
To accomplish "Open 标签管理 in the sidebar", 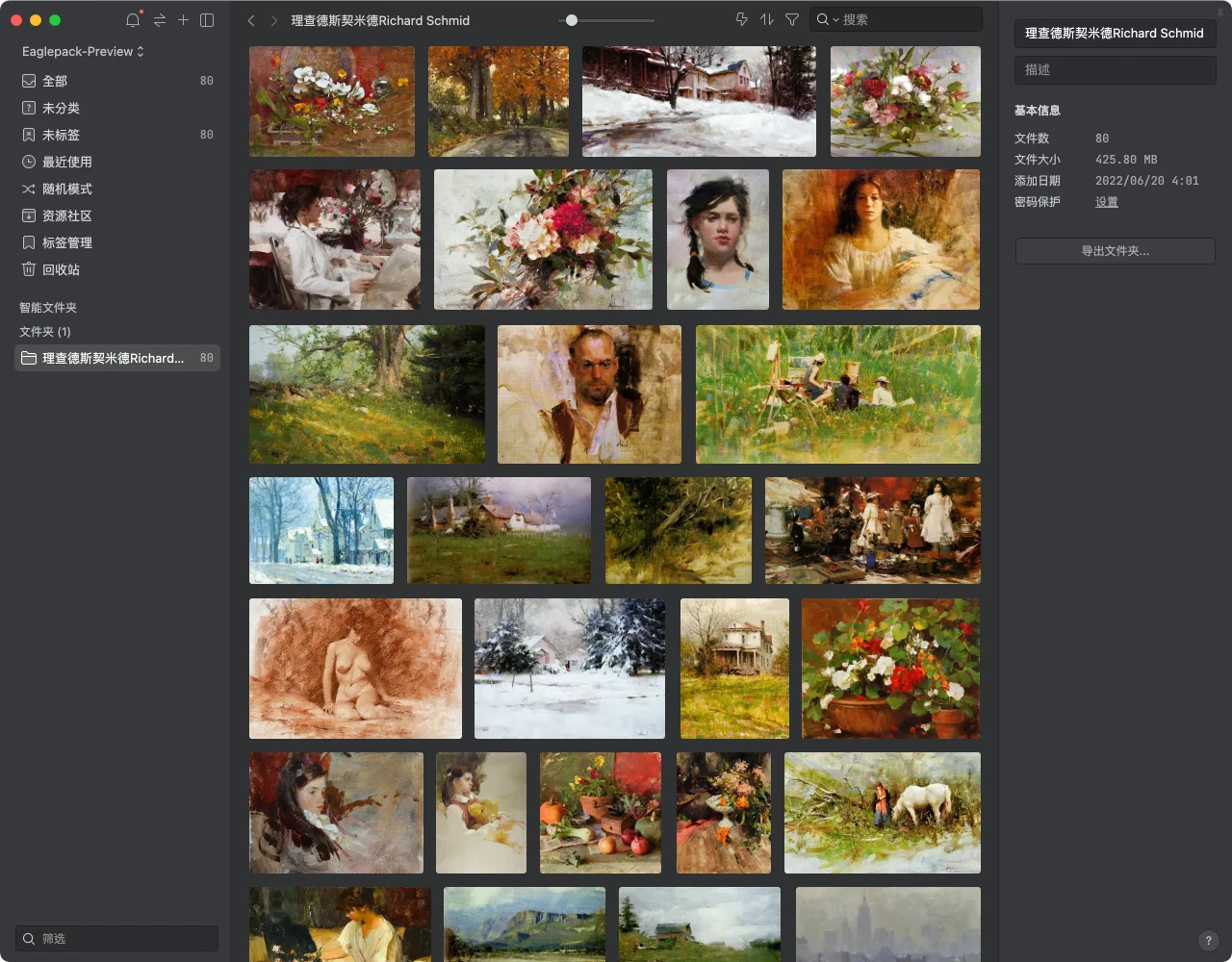I will pos(117,242).
